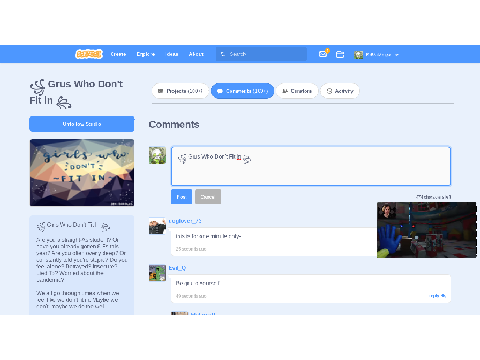480x360 pixels.
Task: Open the Activity tab
Action: tap(340, 91)
